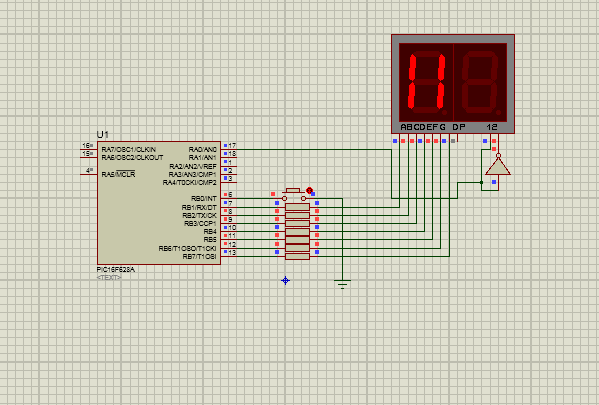Click pin 6 RB0/INT on the chip
Viewport: 599px width, 405px height.
[x=229, y=198]
